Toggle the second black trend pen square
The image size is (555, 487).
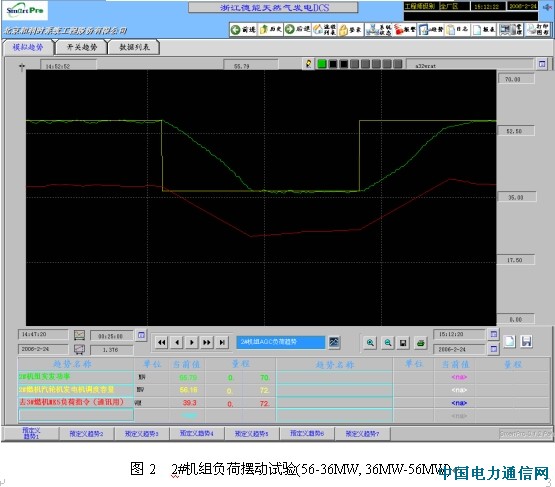(x=343, y=64)
